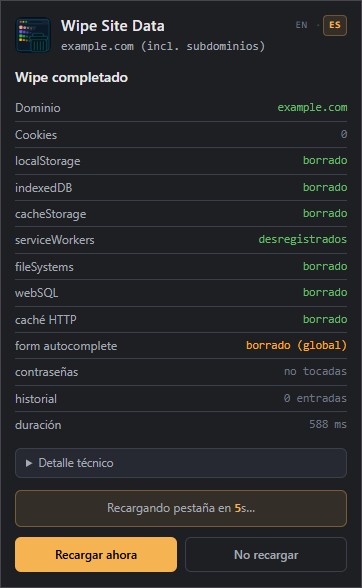Click the indexedDB label
Viewport: 362px width, 588px height.
click(x=44, y=188)
